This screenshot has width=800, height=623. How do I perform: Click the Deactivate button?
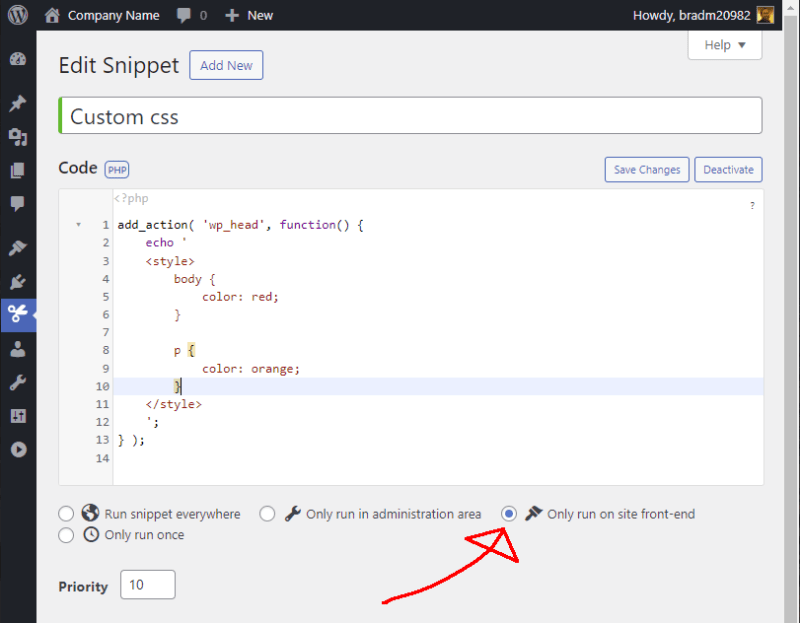(728, 169)
